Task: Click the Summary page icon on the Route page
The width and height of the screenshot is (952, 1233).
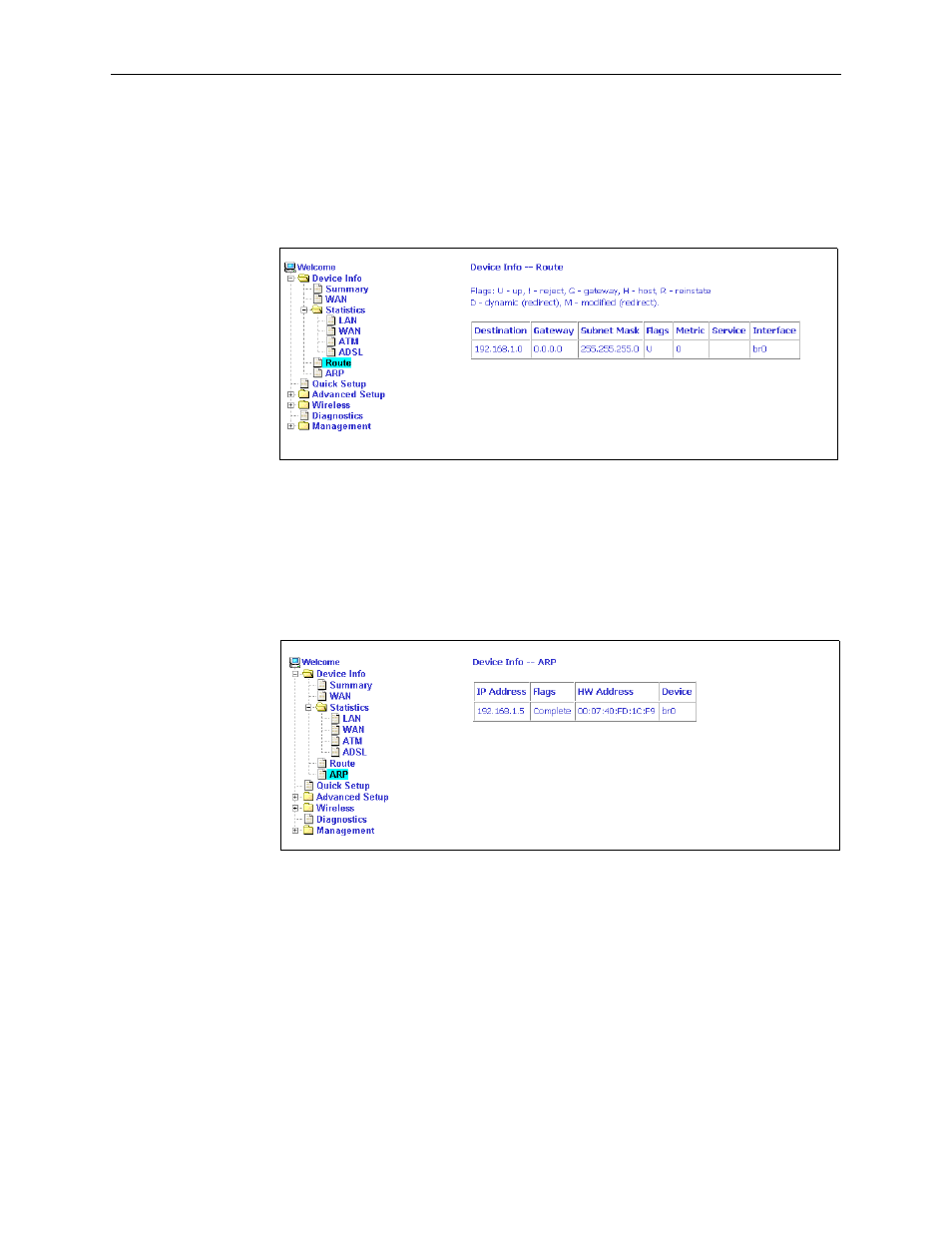Action: click(x=318, y=289)
